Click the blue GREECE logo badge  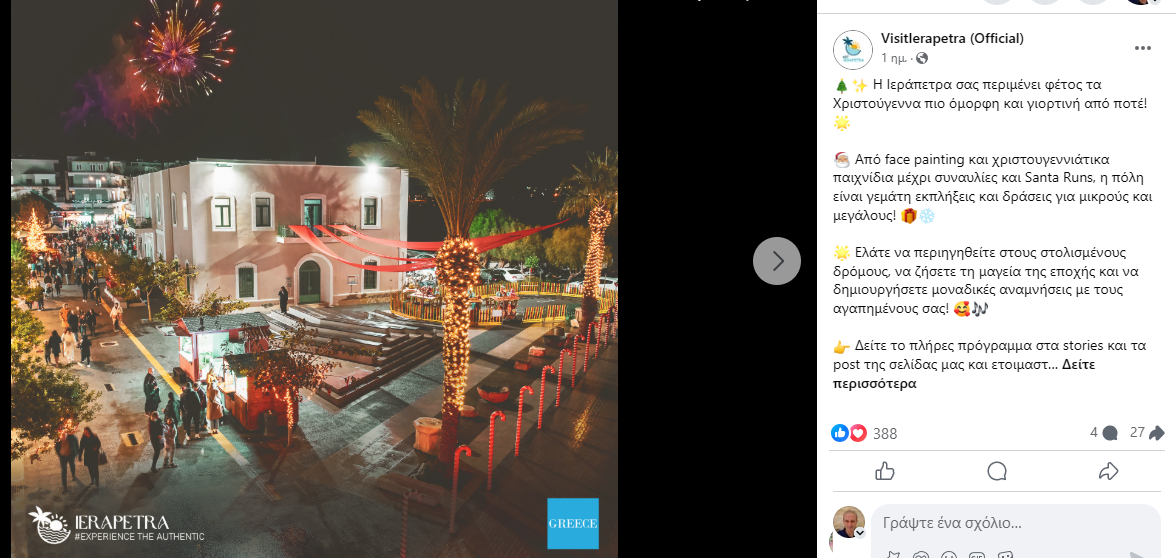pyautogui.click(x=573, y=524)
